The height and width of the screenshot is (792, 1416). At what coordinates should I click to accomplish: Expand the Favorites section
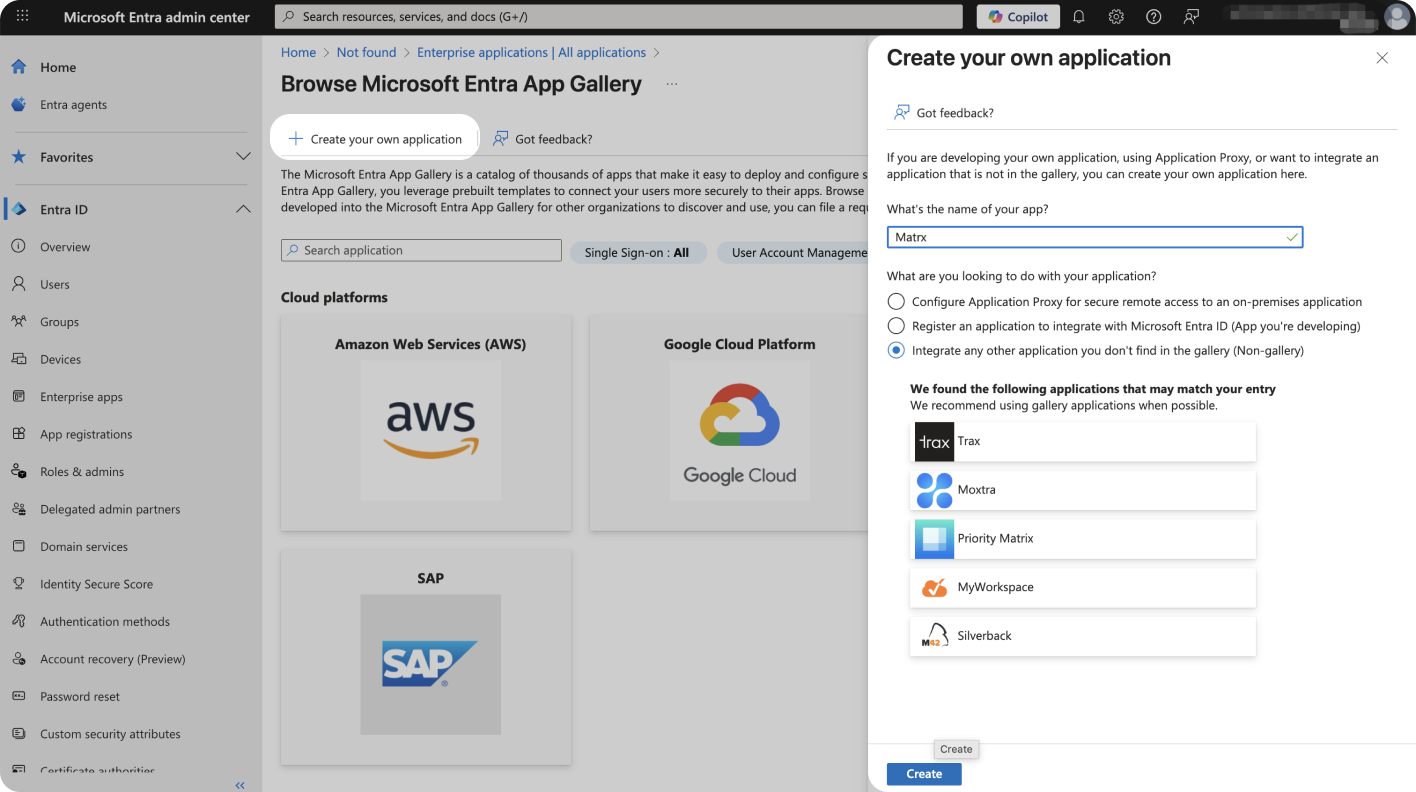pyautogui.click(x=242, y=157)
